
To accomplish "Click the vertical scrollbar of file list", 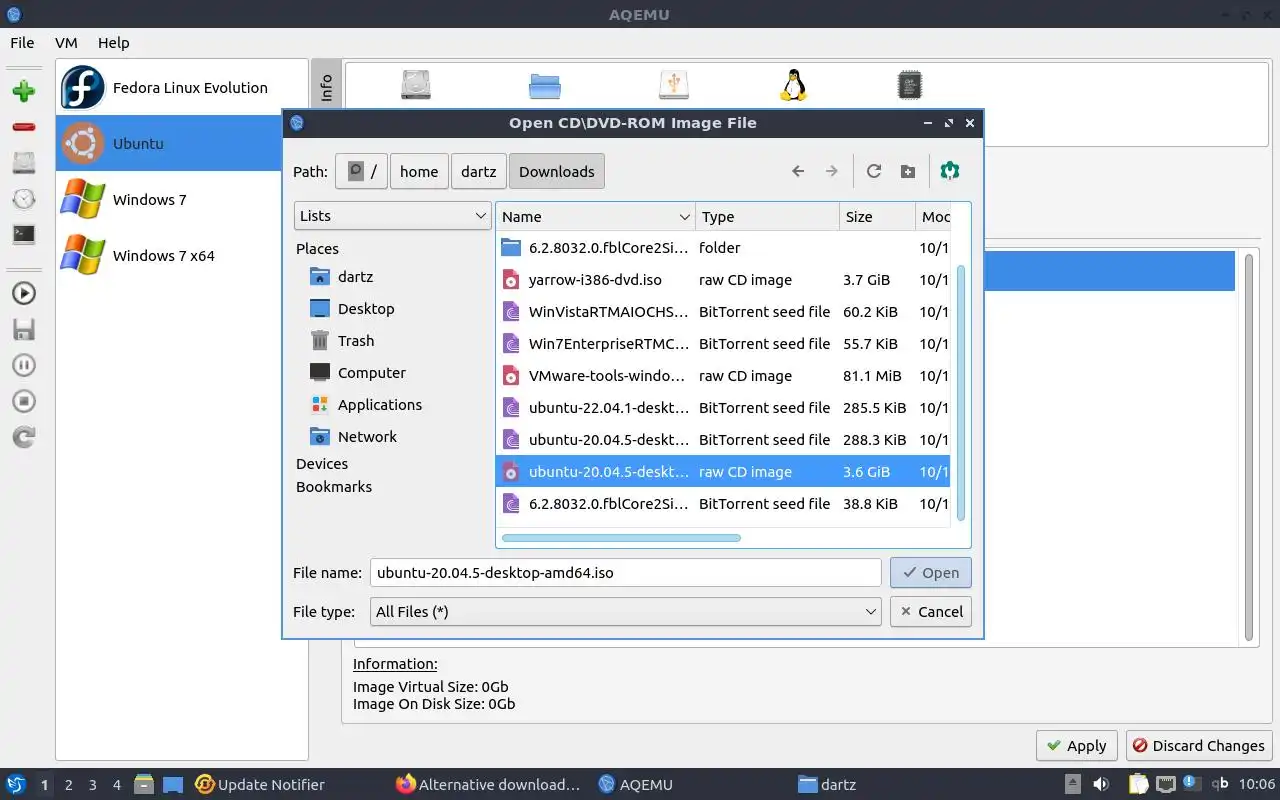I will point(961,393).
